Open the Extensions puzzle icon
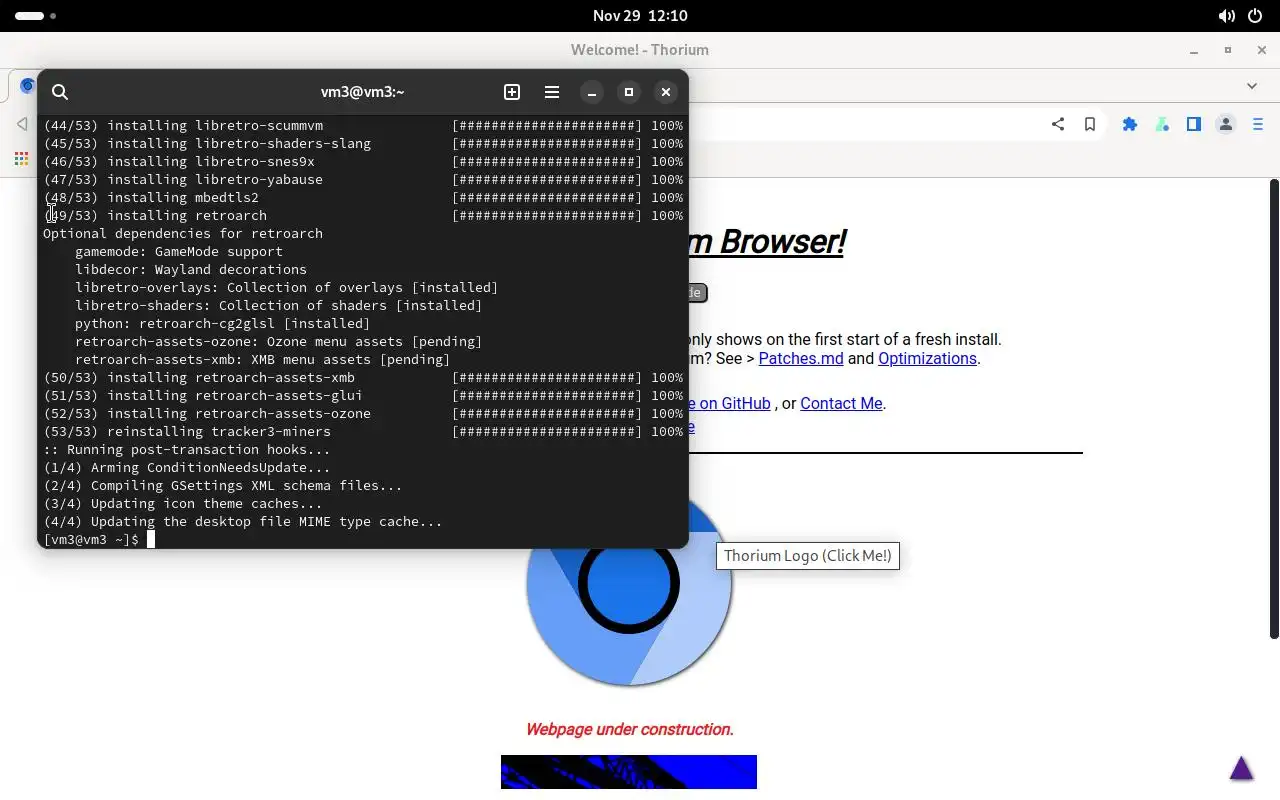This screenshot has width=1280, height=800. (x=1130, y=124)
